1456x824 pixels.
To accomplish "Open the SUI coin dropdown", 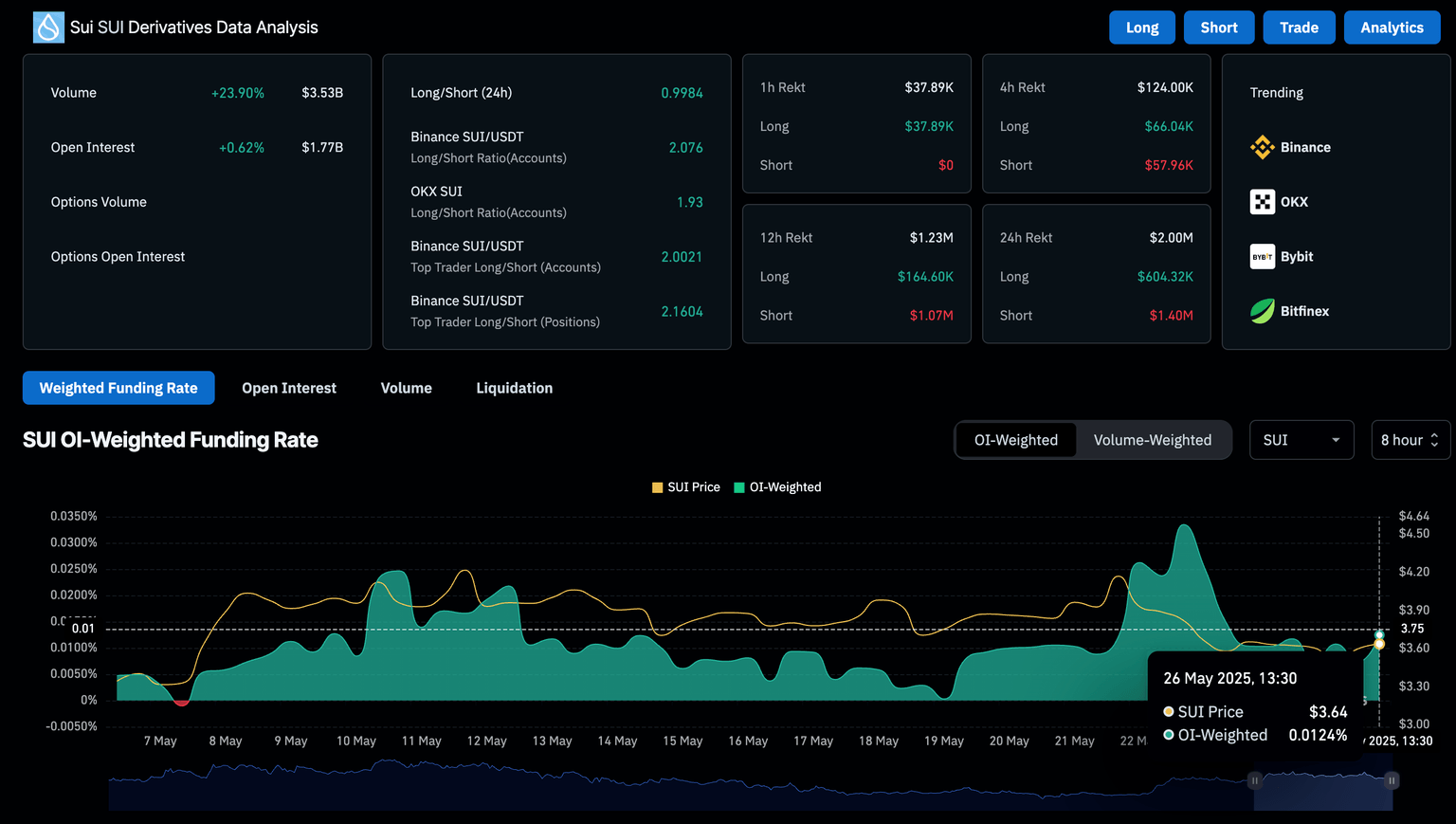I will point(1301,440).
